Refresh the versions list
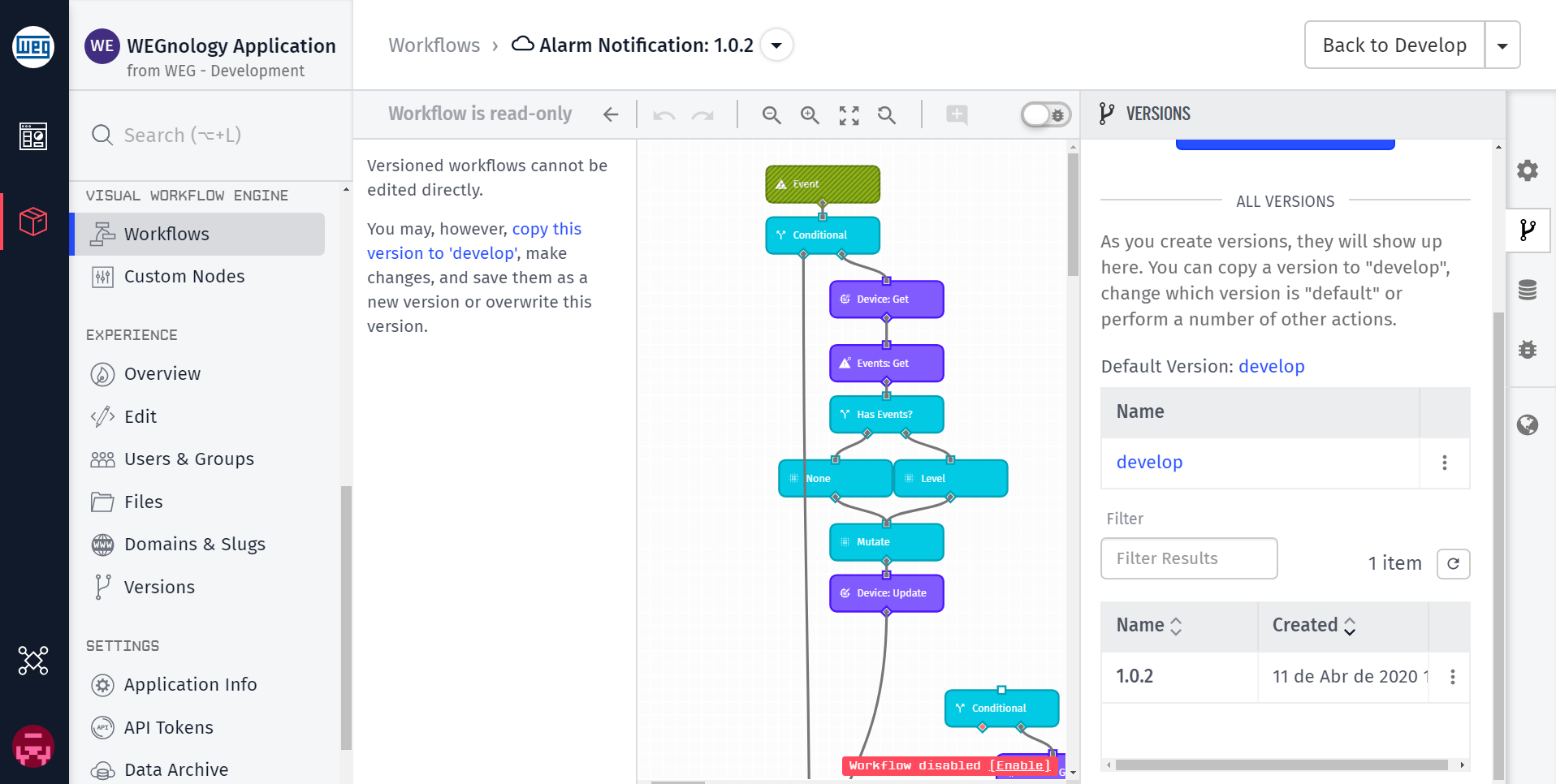The width and height of the screenshot is (1556, 784). tap(1454, 563)
